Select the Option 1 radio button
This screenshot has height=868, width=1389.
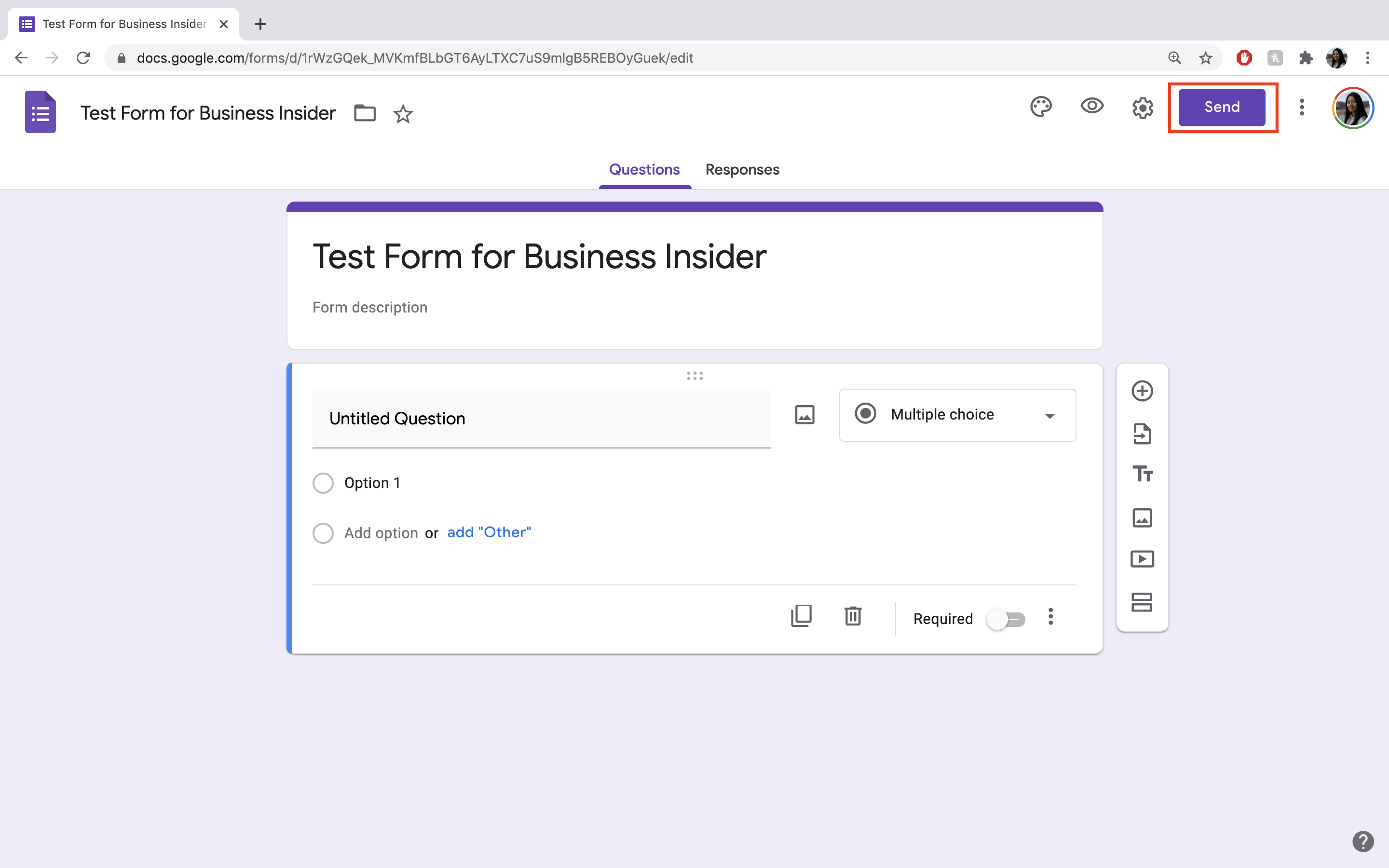point(322,483)
